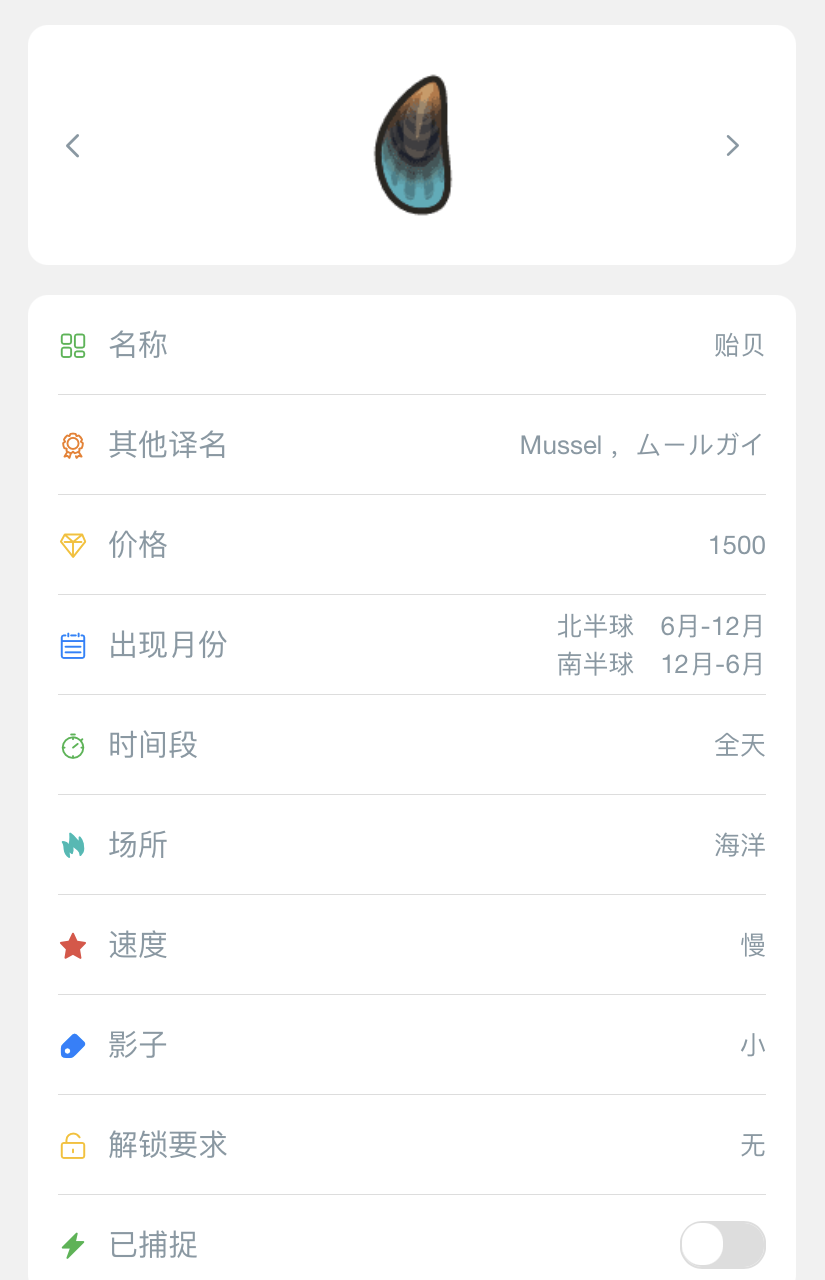Click the green stopwatch icon beside 时间段
Viewport: 825px width, 1280px height.
click(73, 745)
